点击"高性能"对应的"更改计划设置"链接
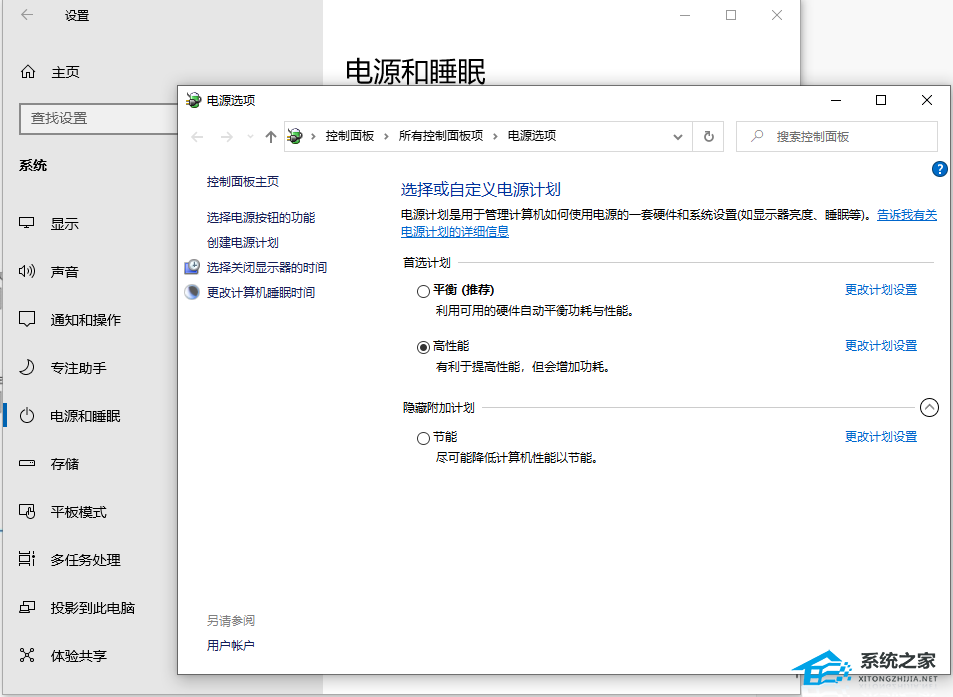This screenshot has height=697, width=953. pos(880,345)
